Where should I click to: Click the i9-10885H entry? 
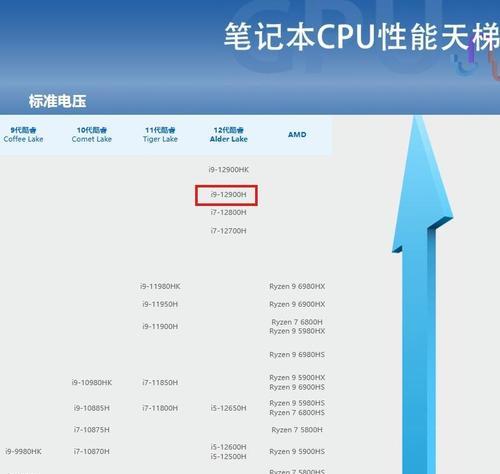click(x=92, y=408)
